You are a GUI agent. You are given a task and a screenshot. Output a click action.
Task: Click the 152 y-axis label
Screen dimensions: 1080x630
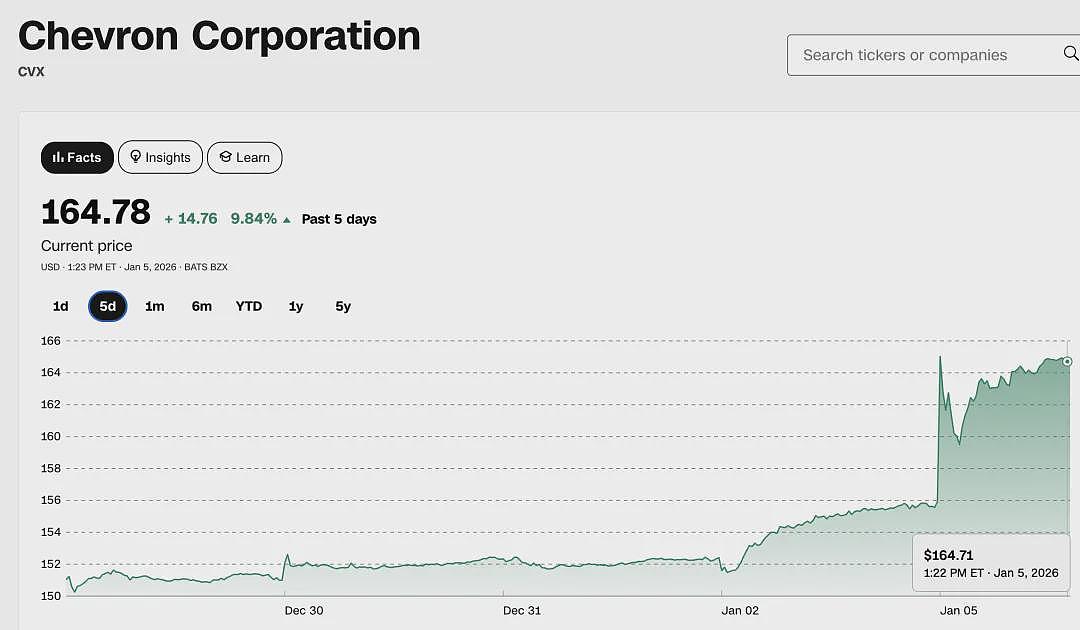coord(51,565)
